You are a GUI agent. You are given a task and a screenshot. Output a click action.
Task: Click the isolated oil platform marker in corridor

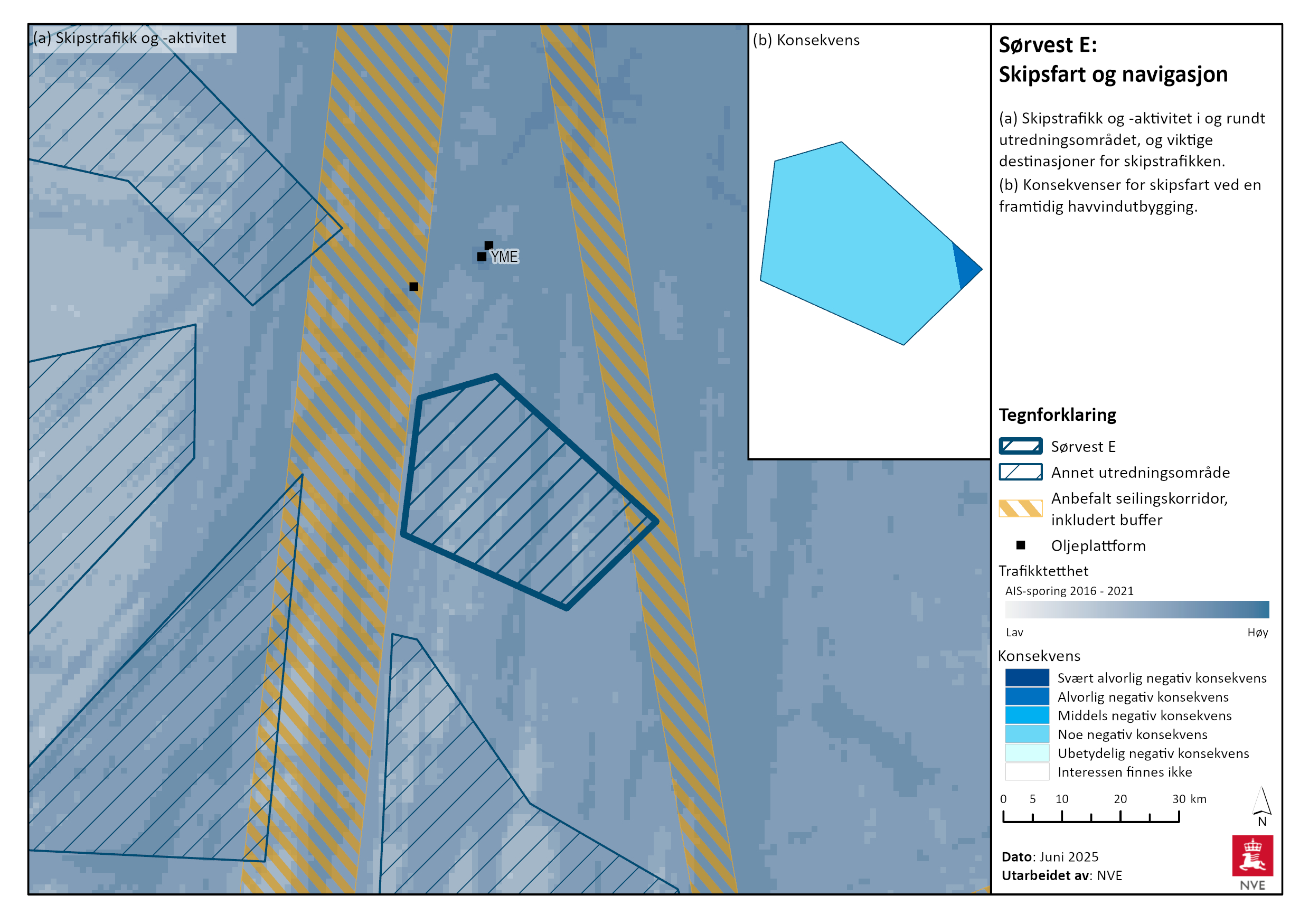pyautogui.click(x=413, y=287)
